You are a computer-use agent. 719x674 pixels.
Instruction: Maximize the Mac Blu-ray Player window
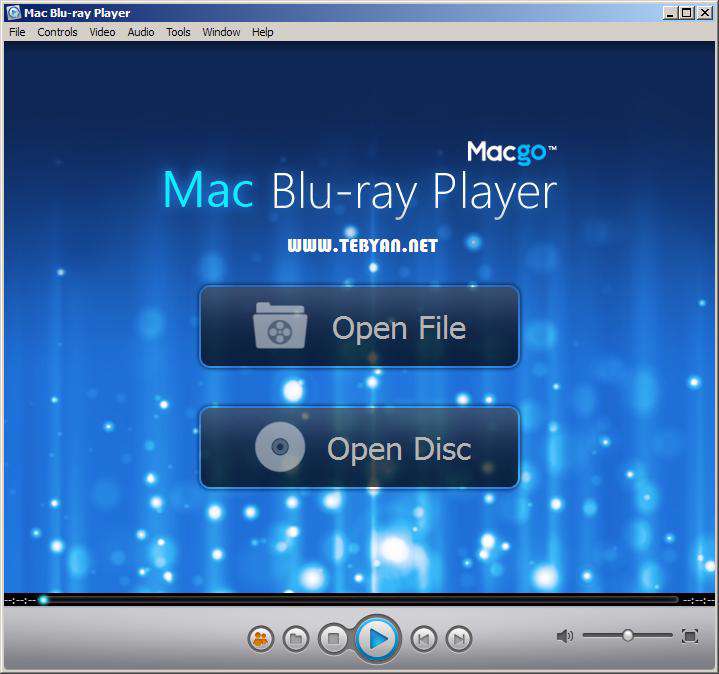686,13
